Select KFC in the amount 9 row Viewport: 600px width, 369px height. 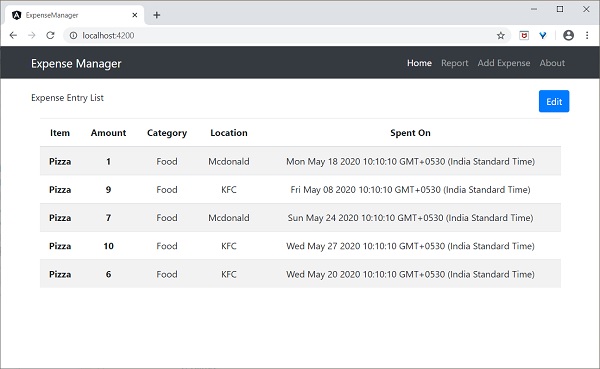tap(229, 190)
